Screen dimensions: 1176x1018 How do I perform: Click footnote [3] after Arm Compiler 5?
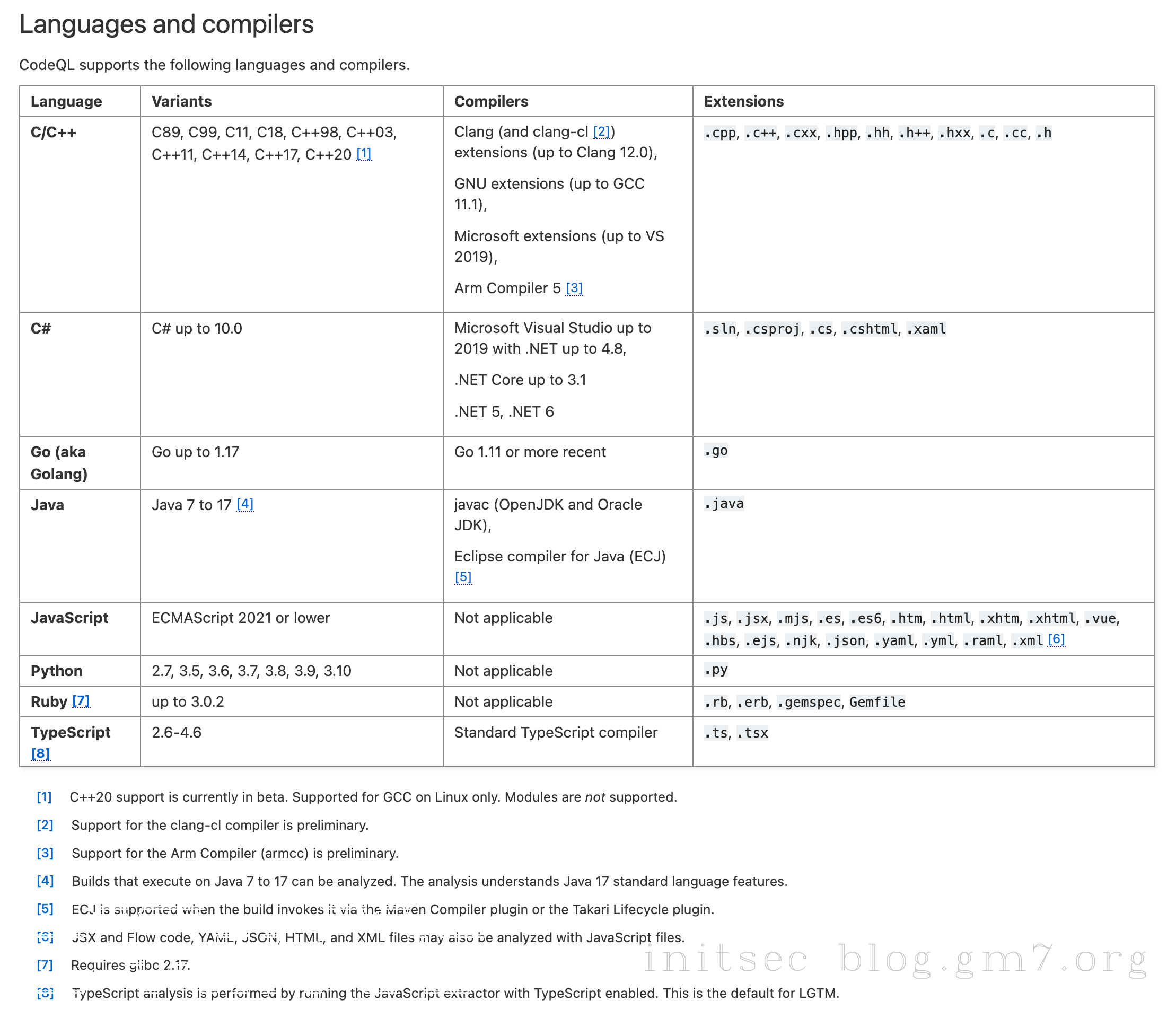[574, 288]
